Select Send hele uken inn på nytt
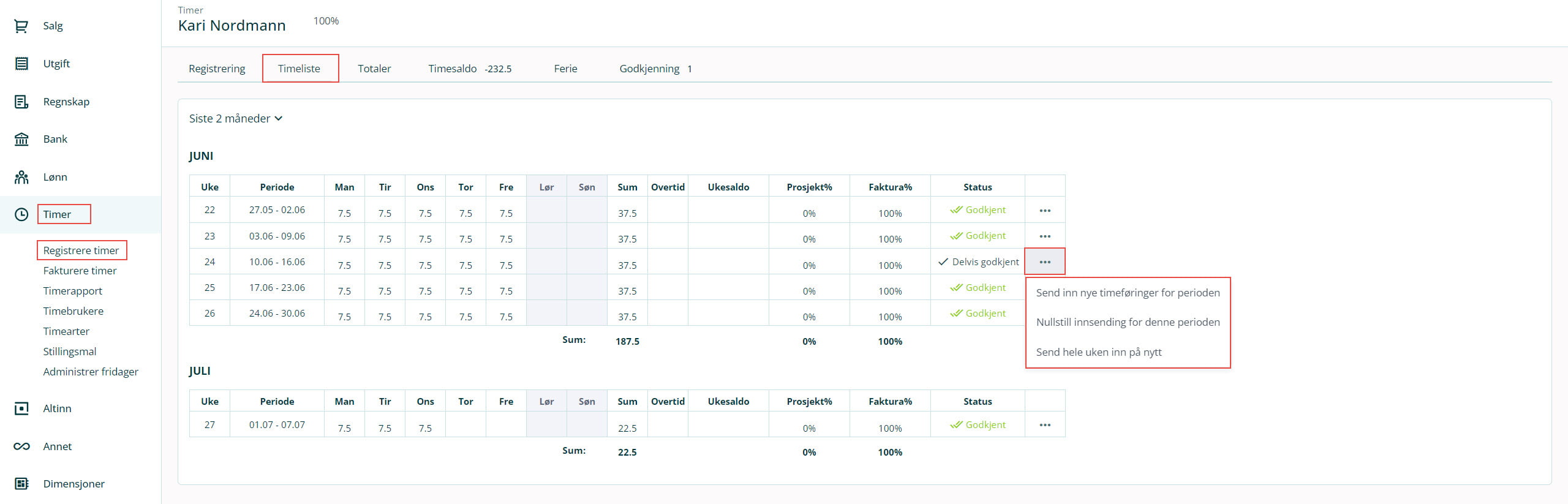 1099,352
